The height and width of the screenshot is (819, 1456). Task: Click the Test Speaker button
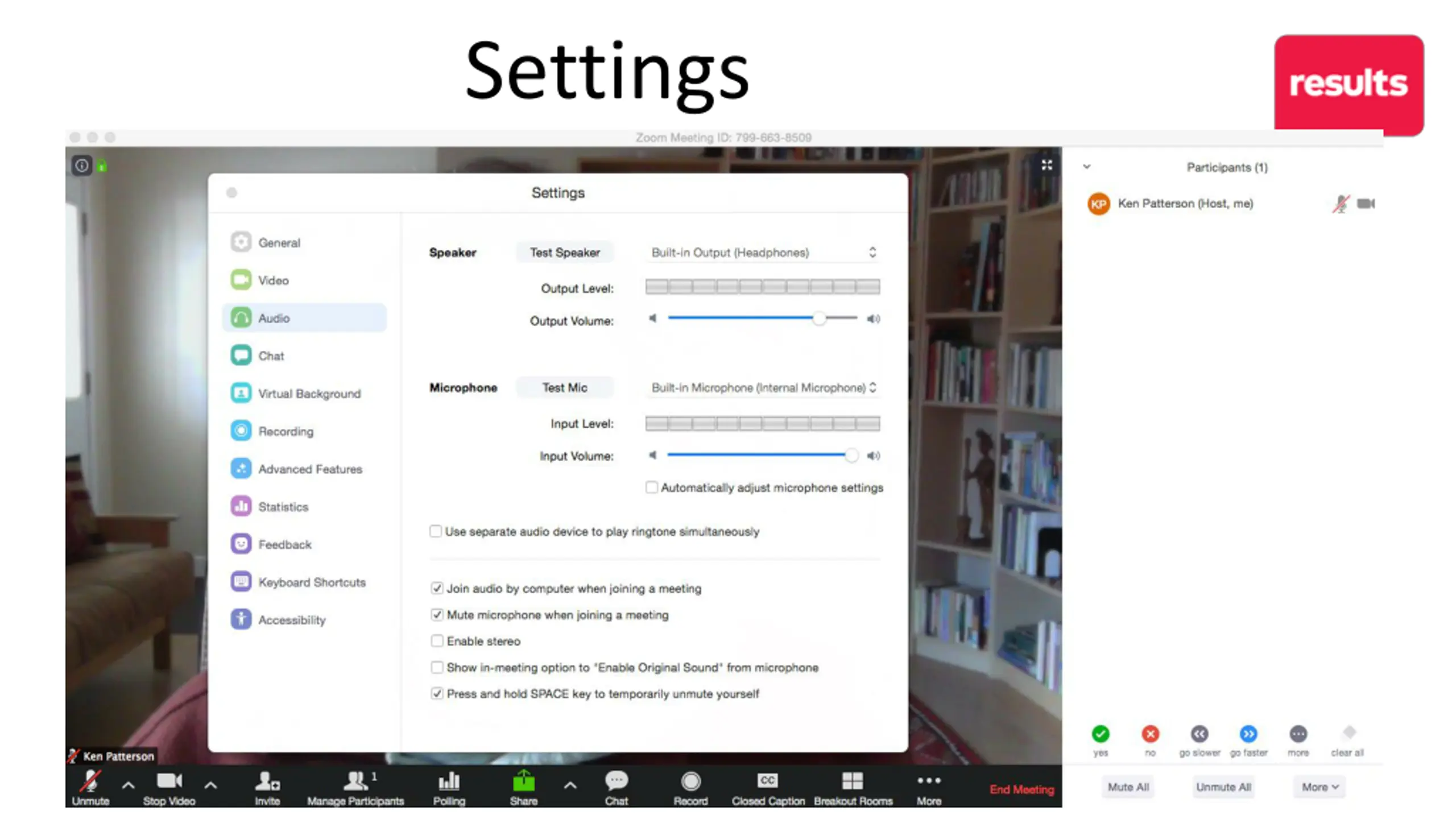[564, 253]
